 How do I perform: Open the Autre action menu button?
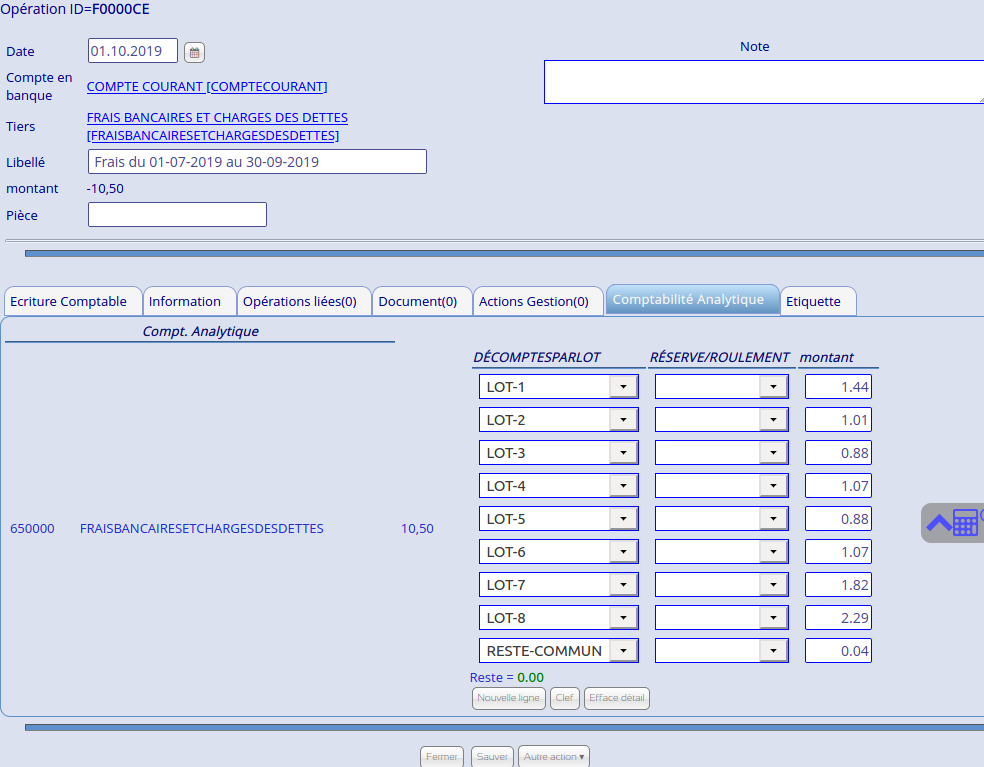[554, 757]
